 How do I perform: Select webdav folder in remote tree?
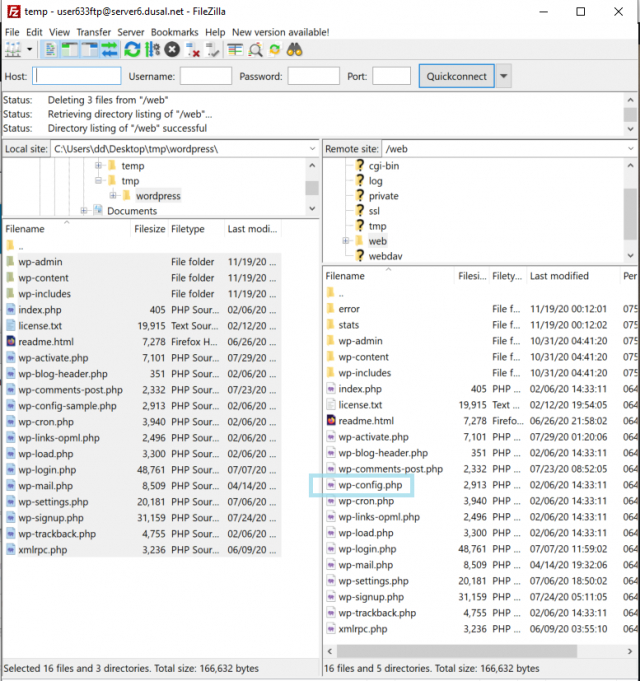pos(385,256)
